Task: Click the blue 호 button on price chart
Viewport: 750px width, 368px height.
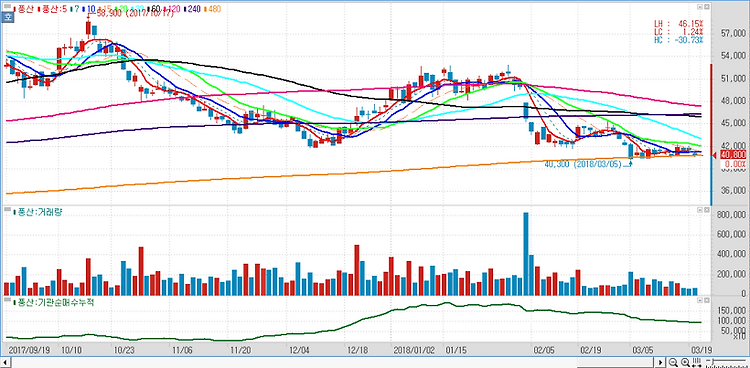Action: 8,17
